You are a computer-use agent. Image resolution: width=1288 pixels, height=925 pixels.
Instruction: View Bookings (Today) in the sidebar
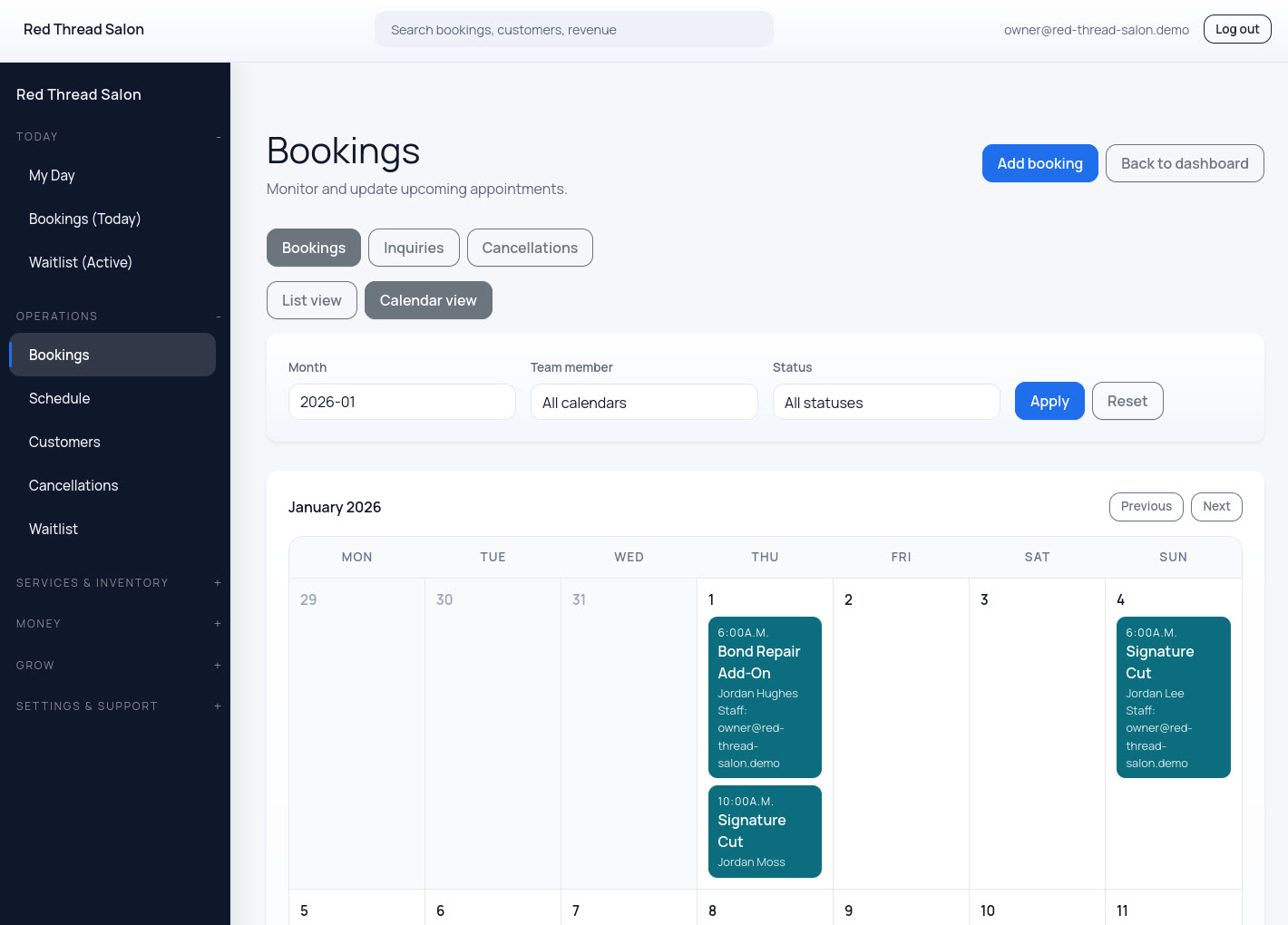pos(84,219)
